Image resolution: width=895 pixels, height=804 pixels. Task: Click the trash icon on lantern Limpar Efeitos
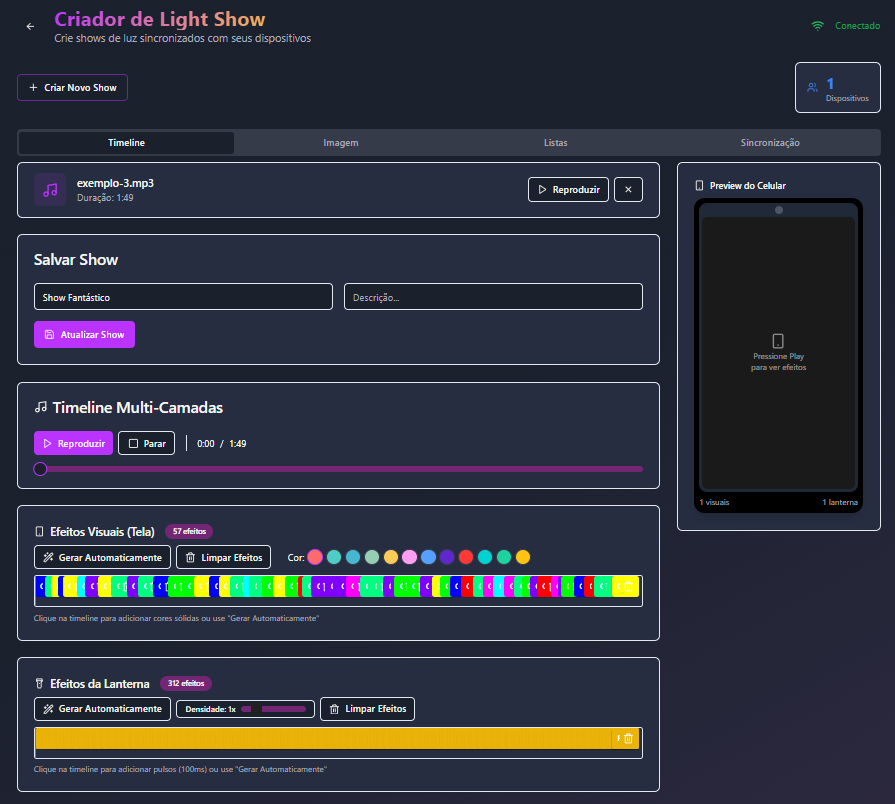pos(334,709)
